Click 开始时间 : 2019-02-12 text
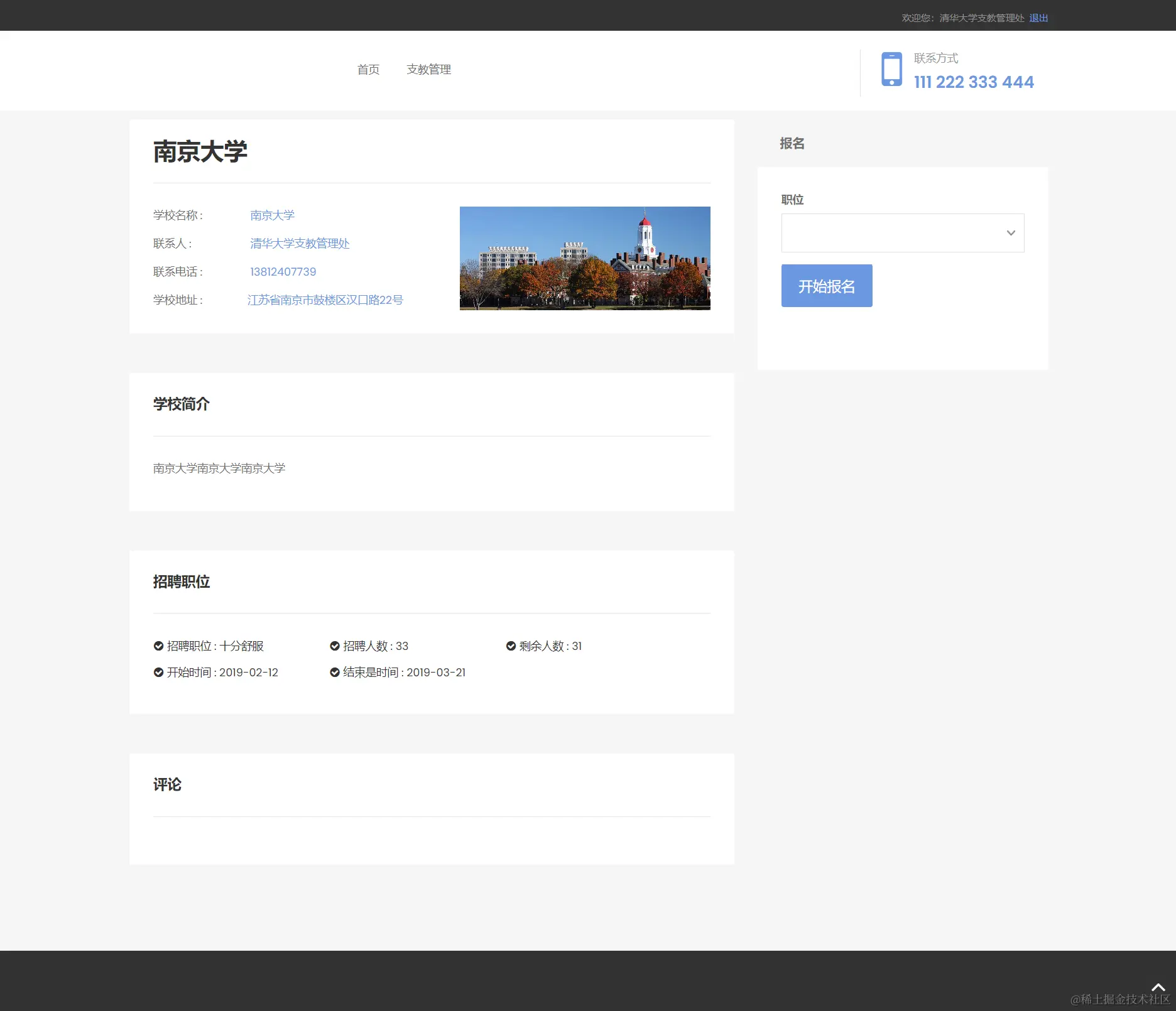Screen dimensions: 1176x1011 click(222, 672)
